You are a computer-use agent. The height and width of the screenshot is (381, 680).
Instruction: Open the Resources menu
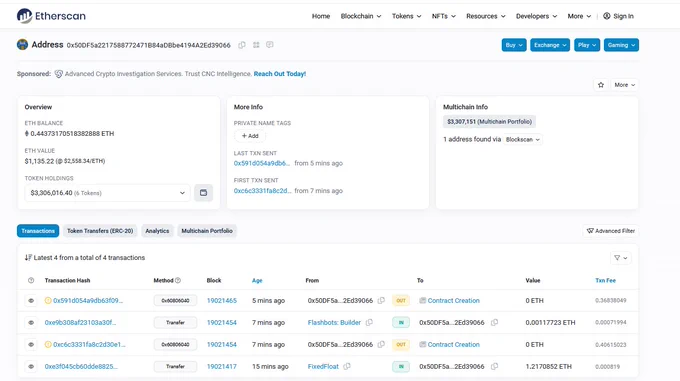click(x=486, y=16)
